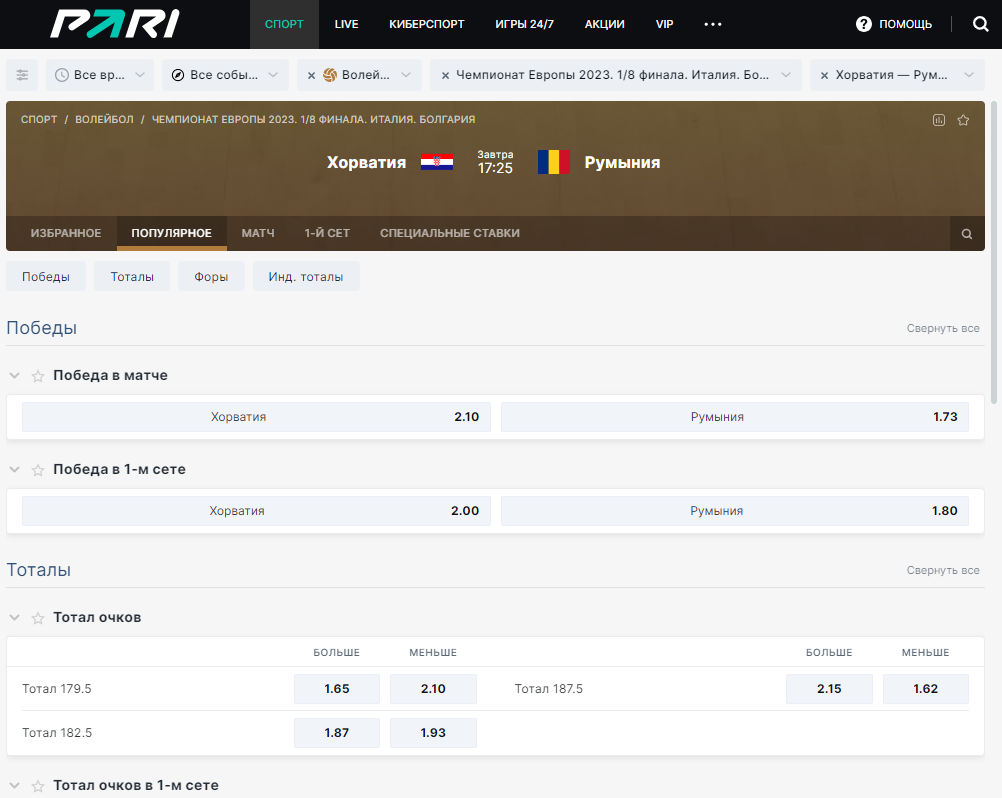1002x798 pixels.
Task: Click Свернуть все next to Тоталы
Action: 943,571
